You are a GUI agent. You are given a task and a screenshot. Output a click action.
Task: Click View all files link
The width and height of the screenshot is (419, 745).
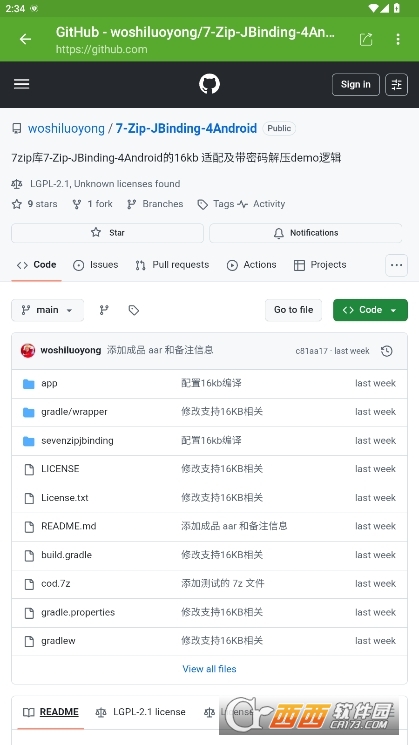click(209, 669)
